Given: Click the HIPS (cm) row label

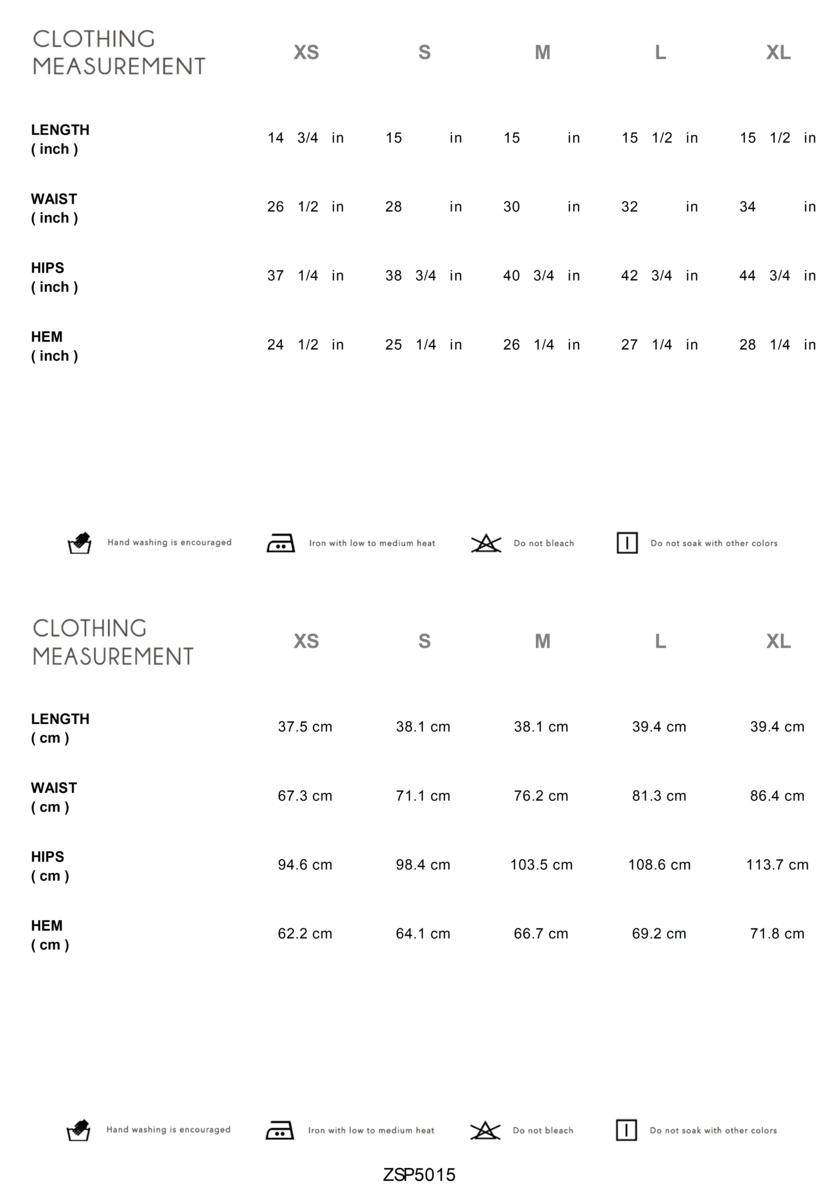Looking at the screenshot, I should point(50,866).
